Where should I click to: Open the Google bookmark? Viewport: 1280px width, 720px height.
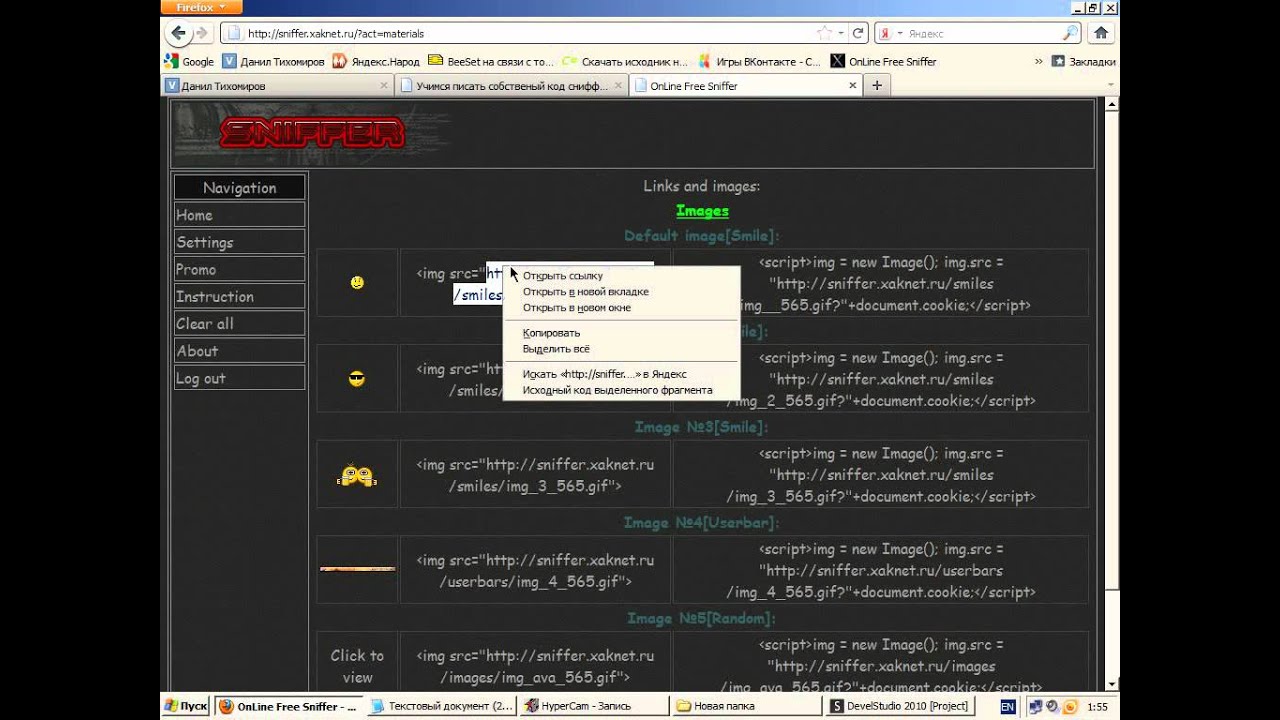189,61
